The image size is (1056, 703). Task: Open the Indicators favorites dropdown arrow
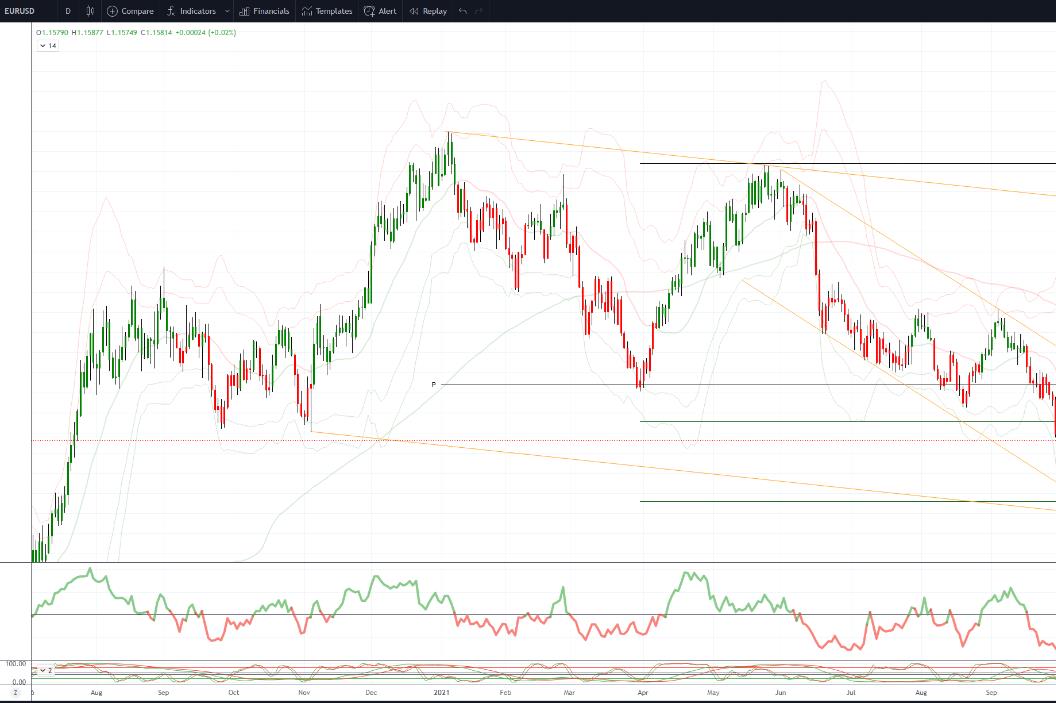coord(227,11)
